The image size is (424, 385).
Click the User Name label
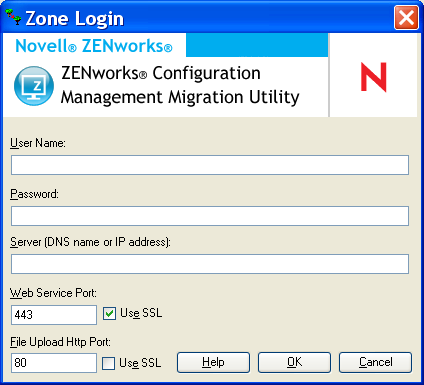pos(38,143)
